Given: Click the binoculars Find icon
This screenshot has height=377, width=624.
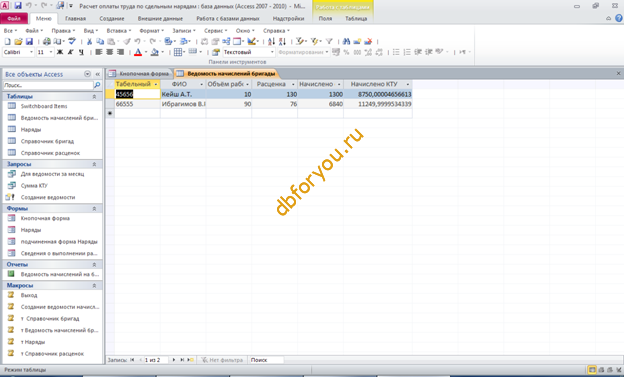Looking at the screenshot, I should point(346,41).
